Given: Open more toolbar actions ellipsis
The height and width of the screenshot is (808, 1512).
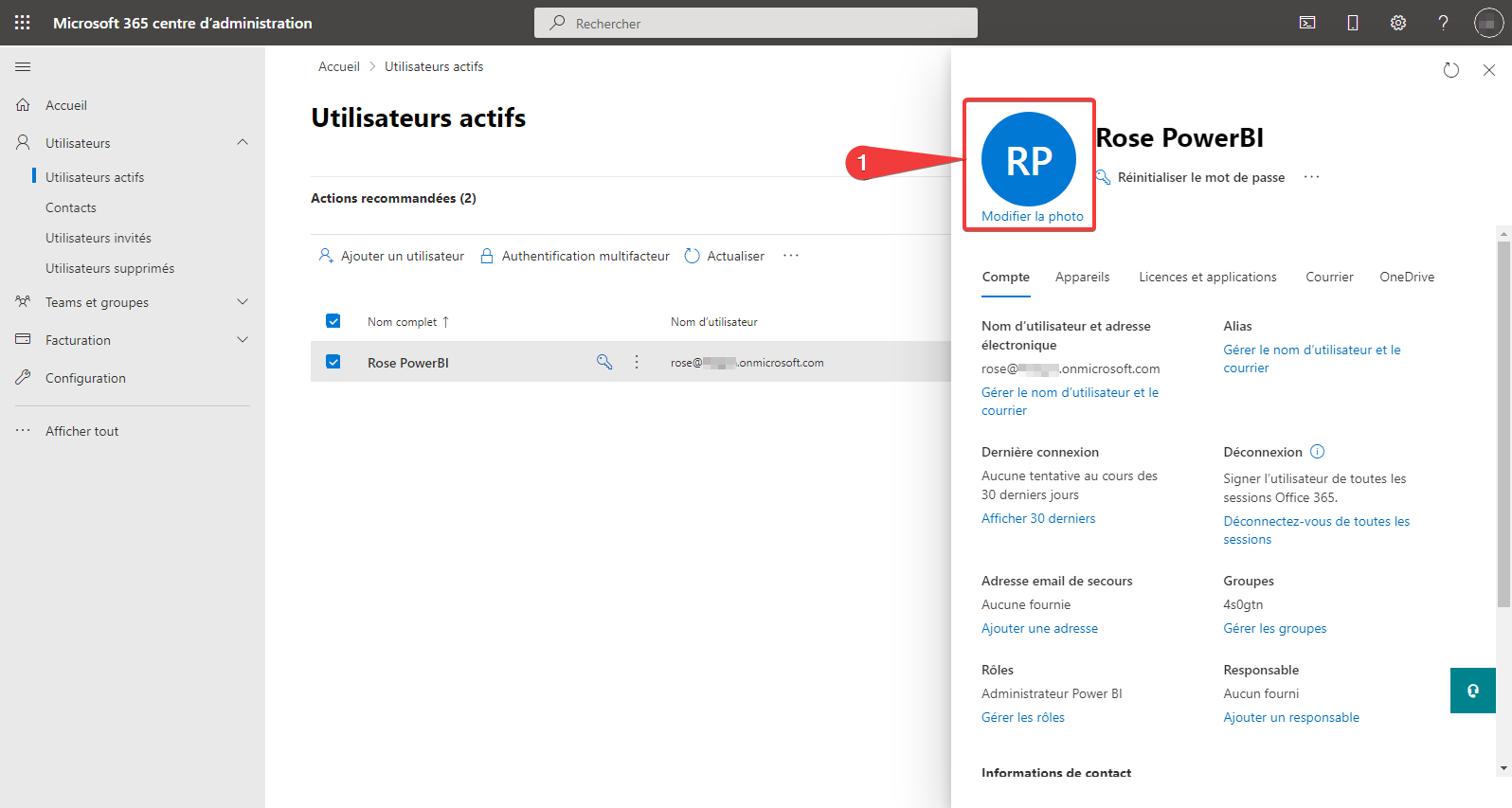Looking at the screenshot, I should pos(791,256).
